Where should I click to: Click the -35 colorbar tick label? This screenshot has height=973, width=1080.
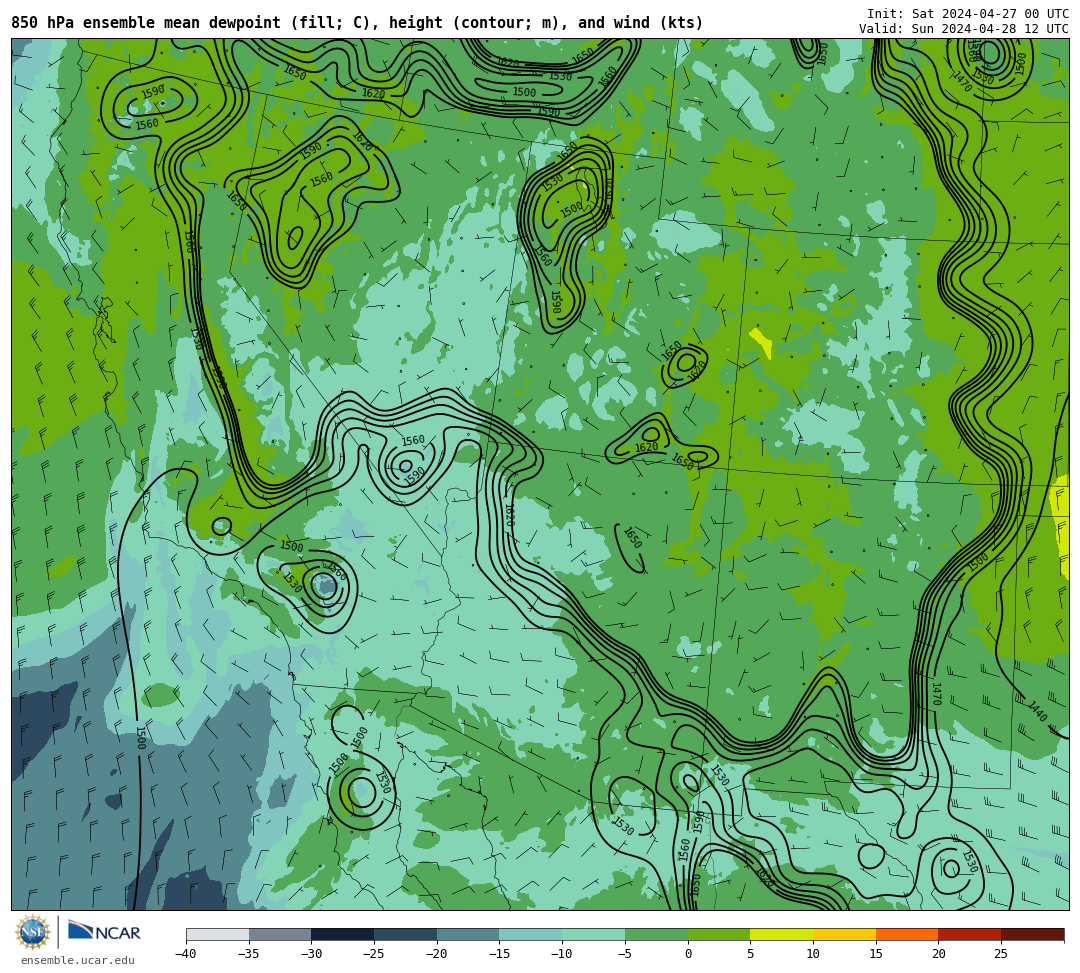[x=249, y=954]
